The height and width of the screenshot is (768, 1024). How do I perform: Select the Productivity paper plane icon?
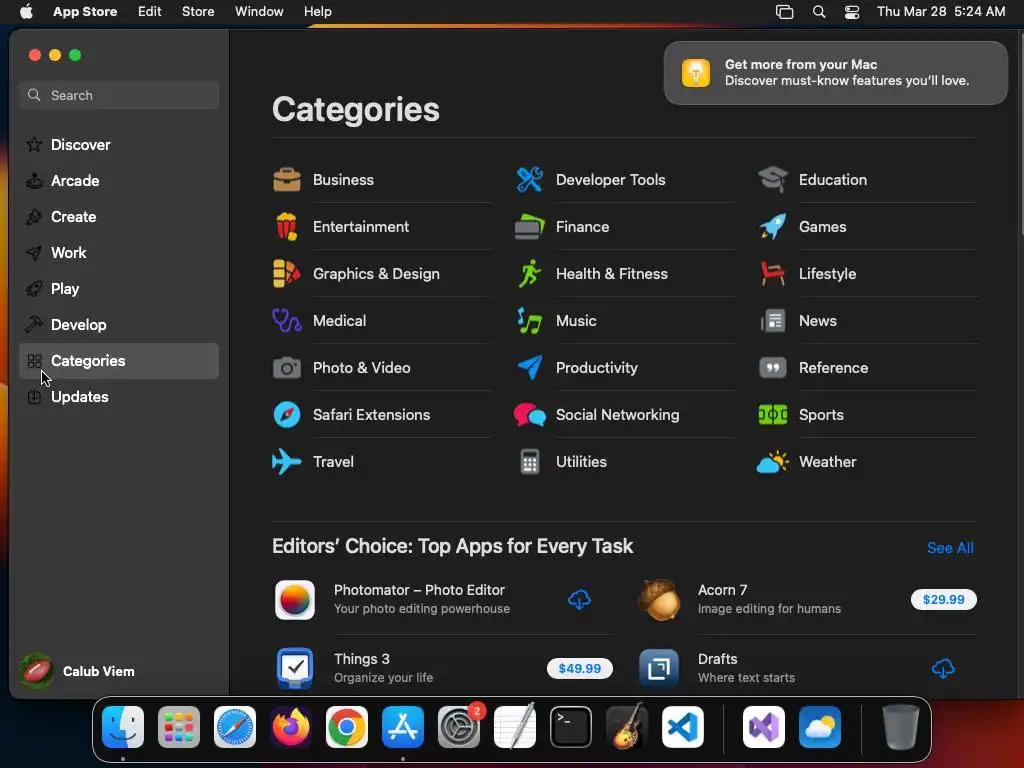(x=530, y=368)
